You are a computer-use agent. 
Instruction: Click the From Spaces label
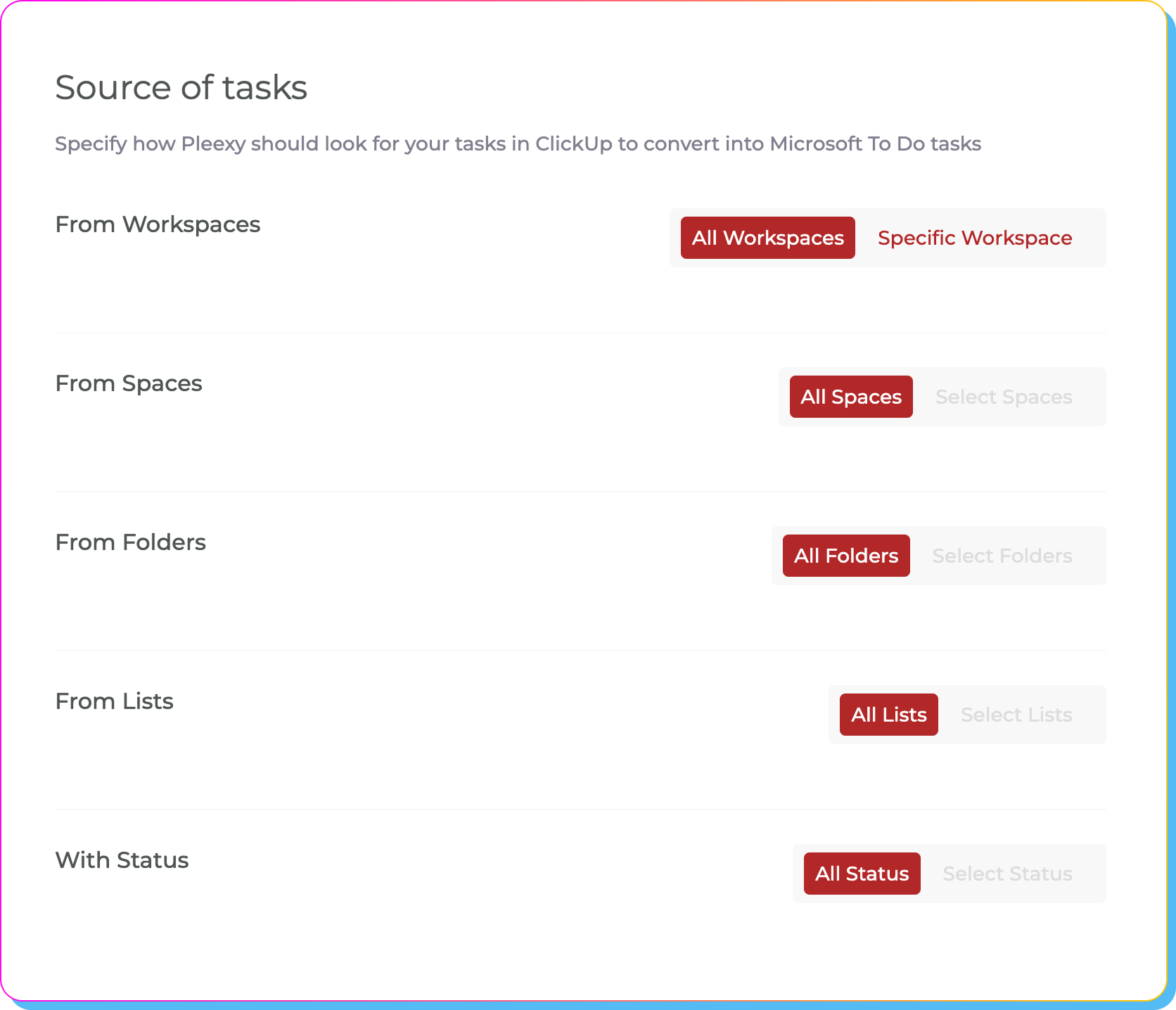[x=129, y=383]
